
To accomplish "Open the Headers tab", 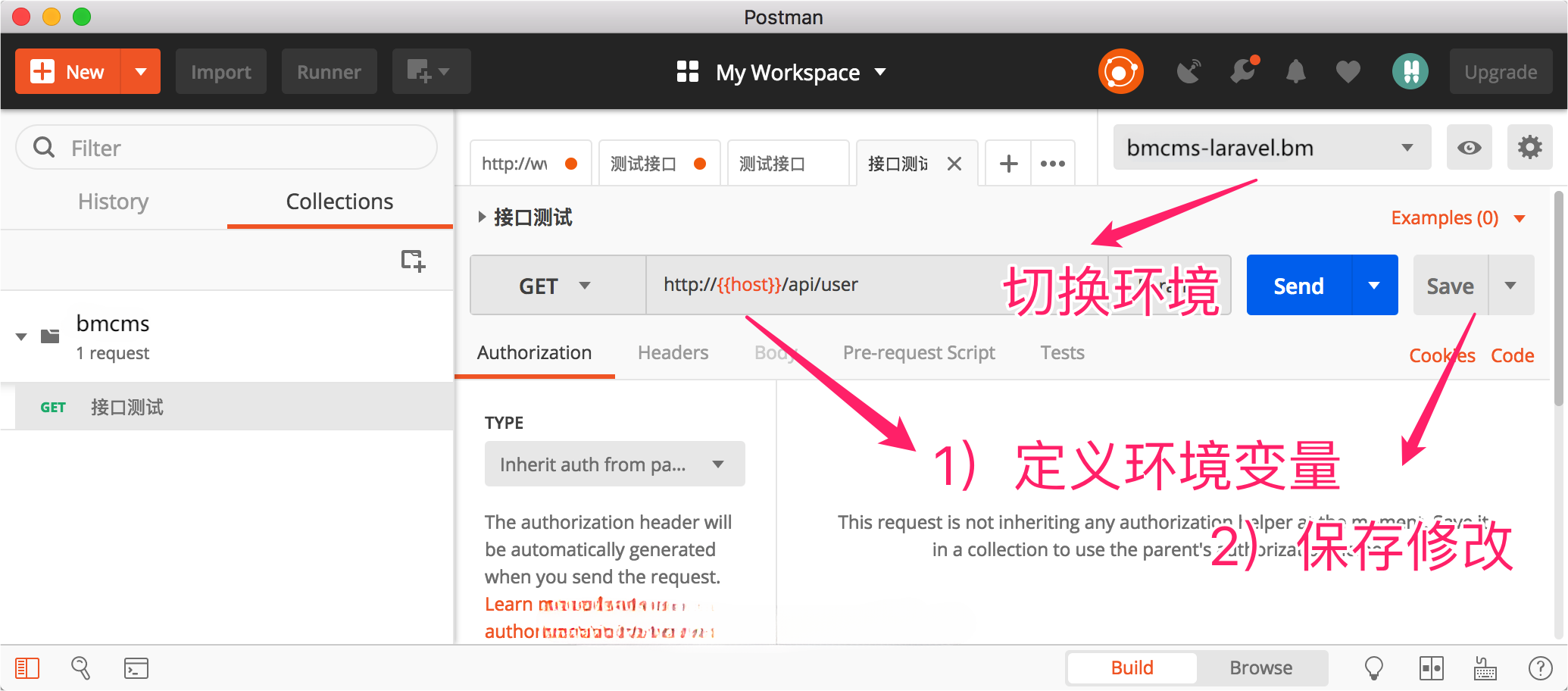I will pos(673,353).
